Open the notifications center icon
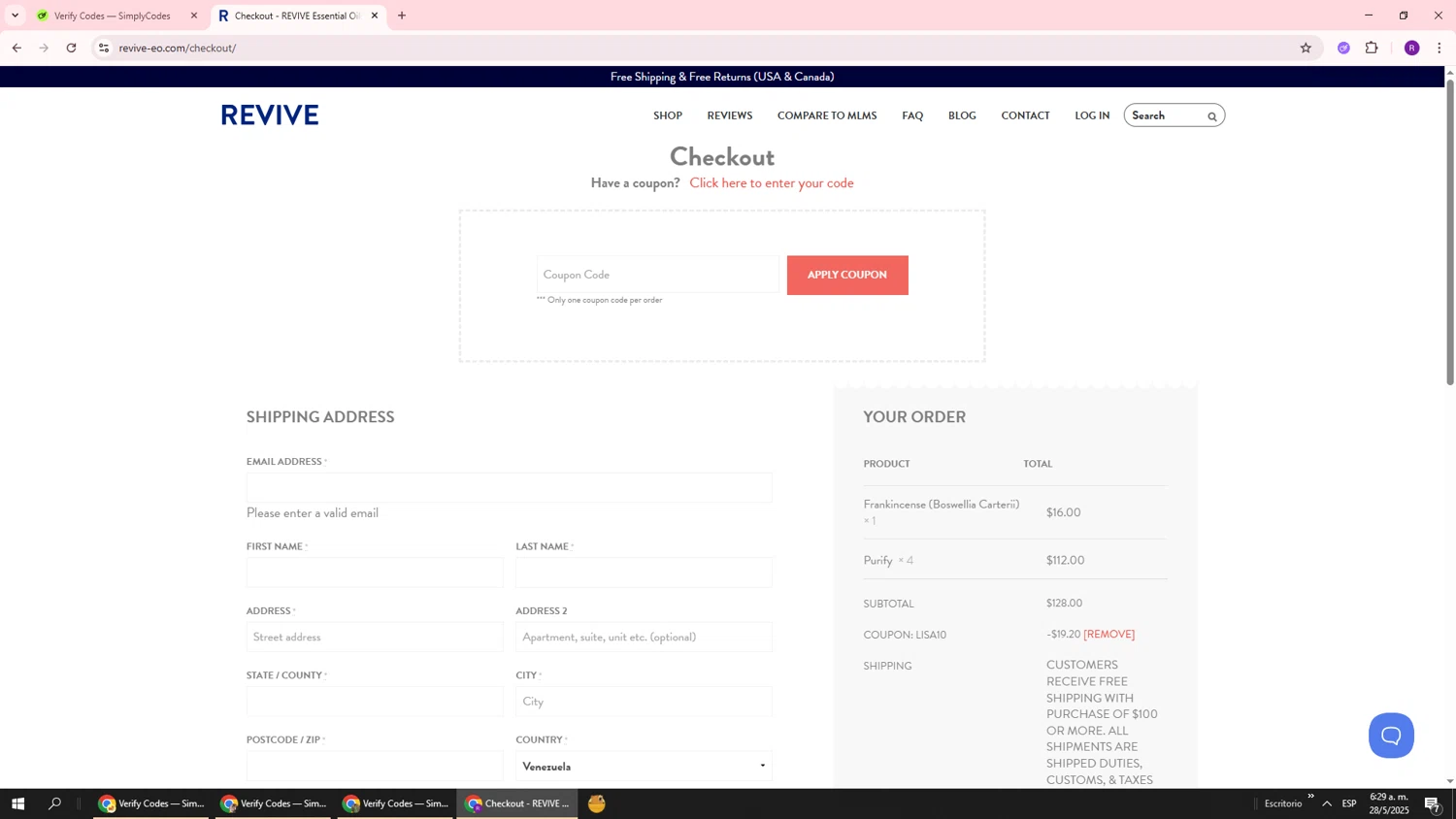This screenshot has height=819, width=1456. pos(1433,803)
